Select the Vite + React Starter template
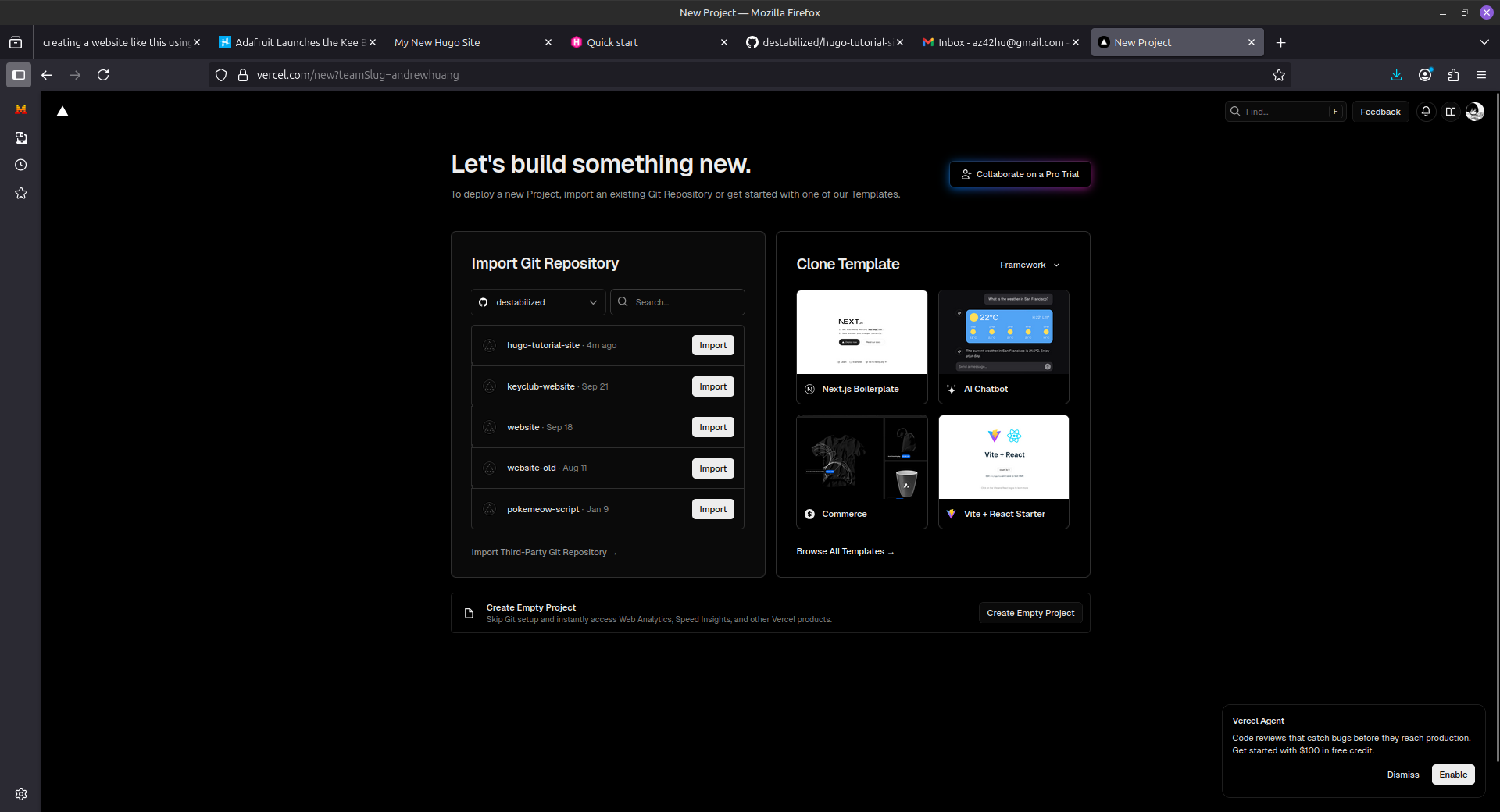Viewport: 1500px width, 812px height. click(x=1003, y=472)
